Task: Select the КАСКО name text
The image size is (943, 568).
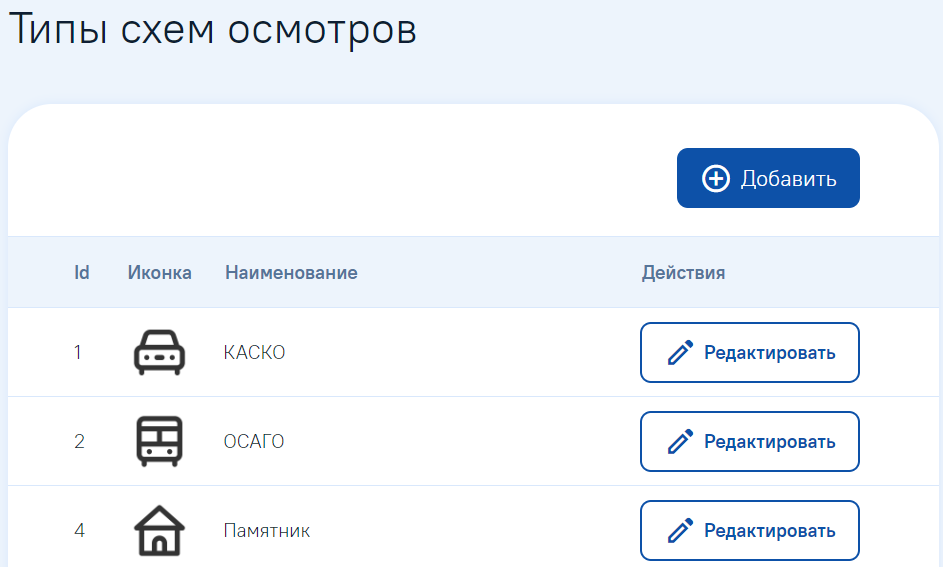Action: tap(254, 353)
